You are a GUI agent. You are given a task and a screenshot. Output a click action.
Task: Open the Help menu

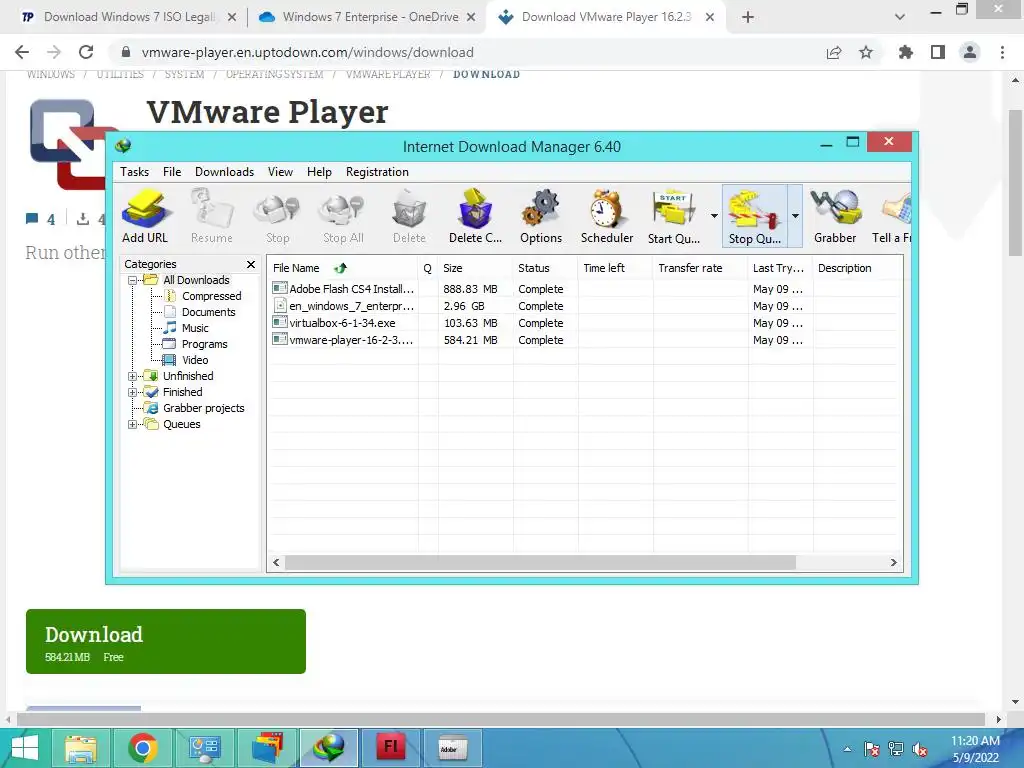[319, 172]
